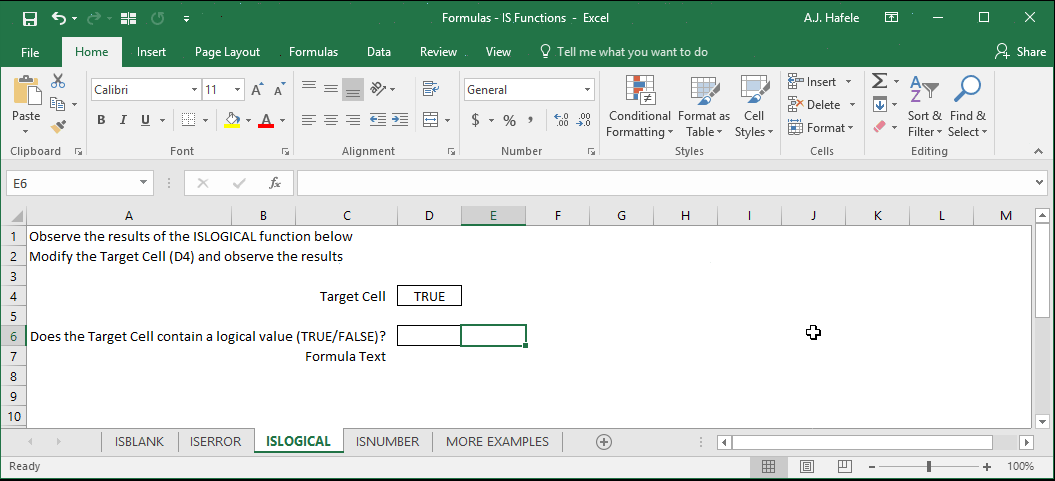Open the font size dropdown
This screenshot has width=1055, height=481.
click(x=238, y=89)
